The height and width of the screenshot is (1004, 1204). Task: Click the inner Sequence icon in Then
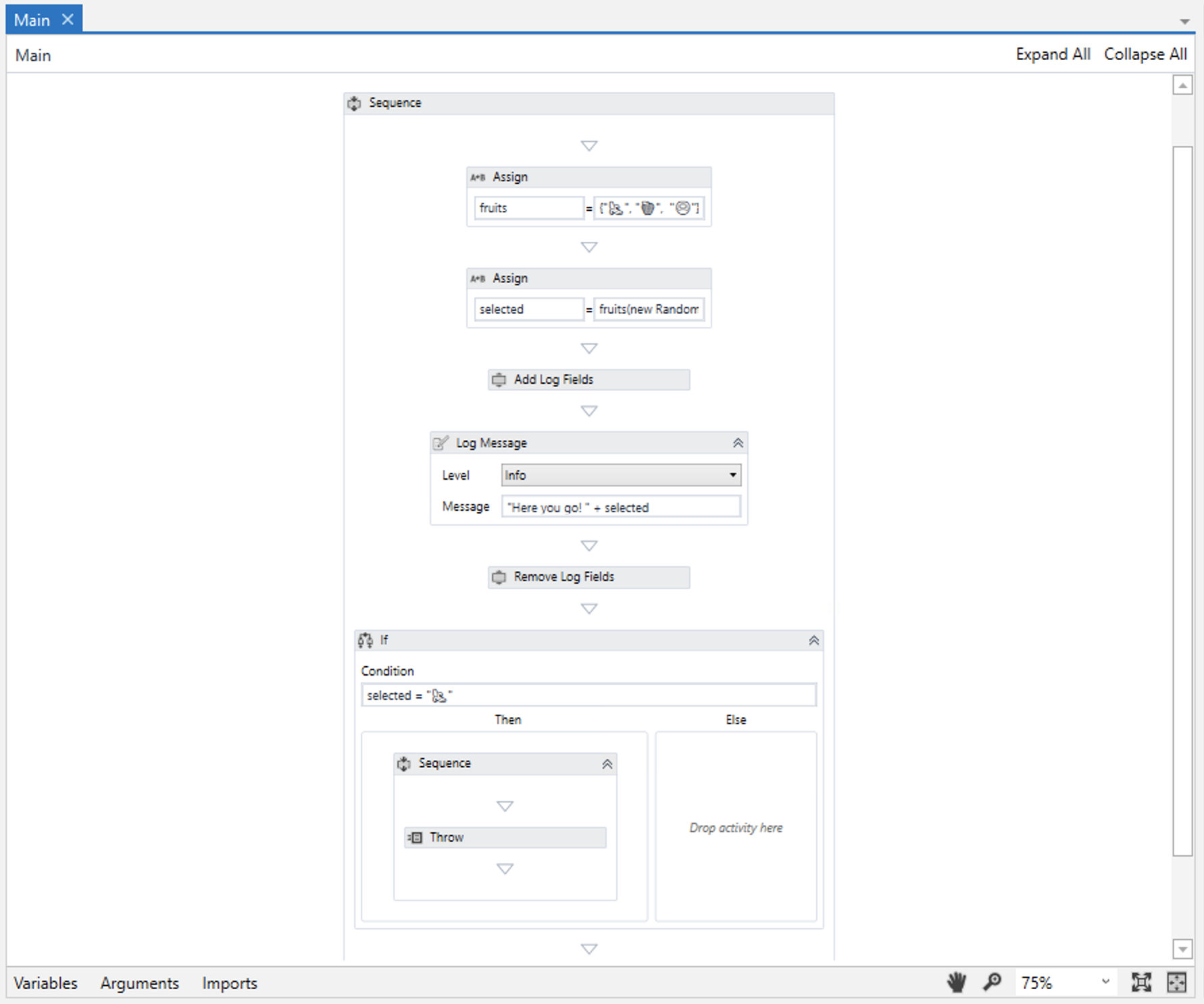(x=404, y=763)
